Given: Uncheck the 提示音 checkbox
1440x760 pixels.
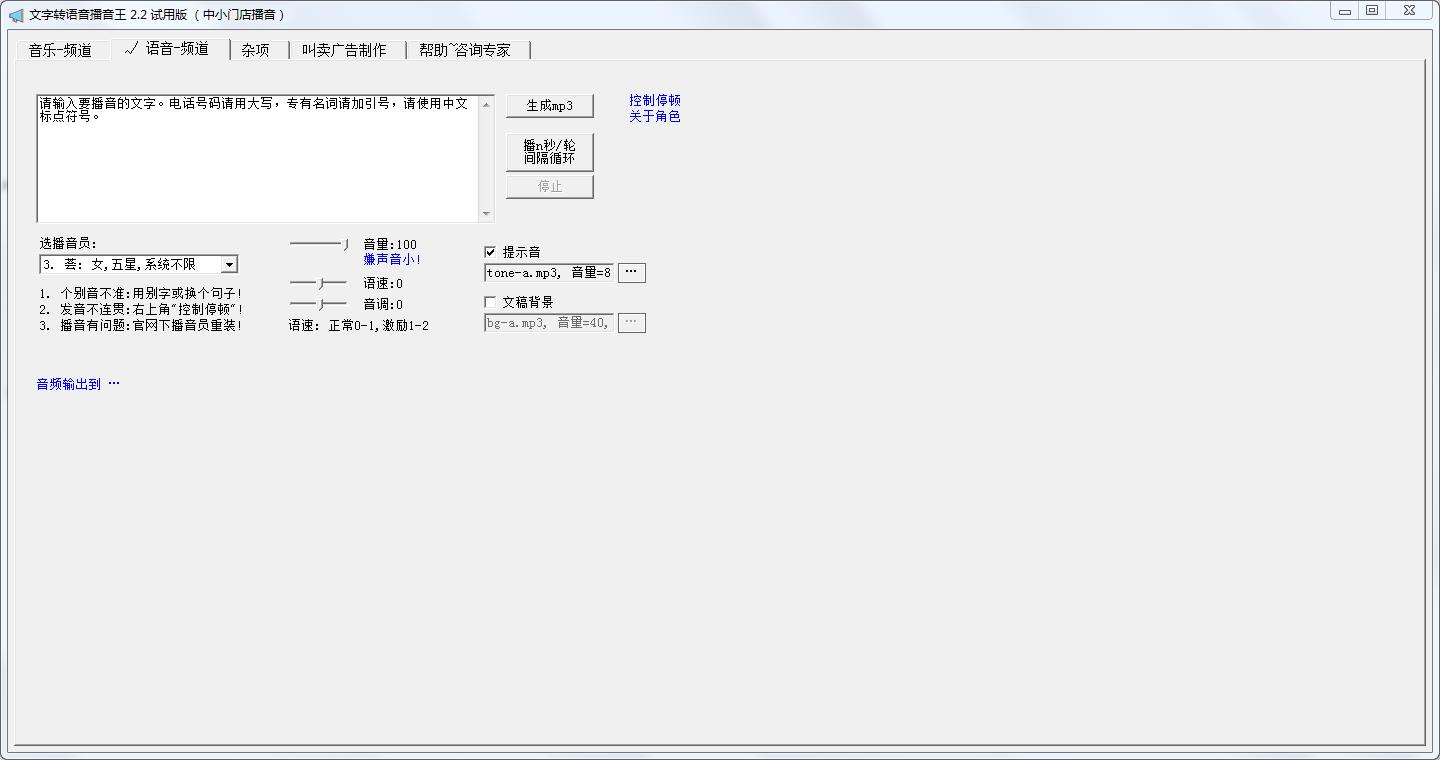Looking at the screenshot, I should click(490, 252).
